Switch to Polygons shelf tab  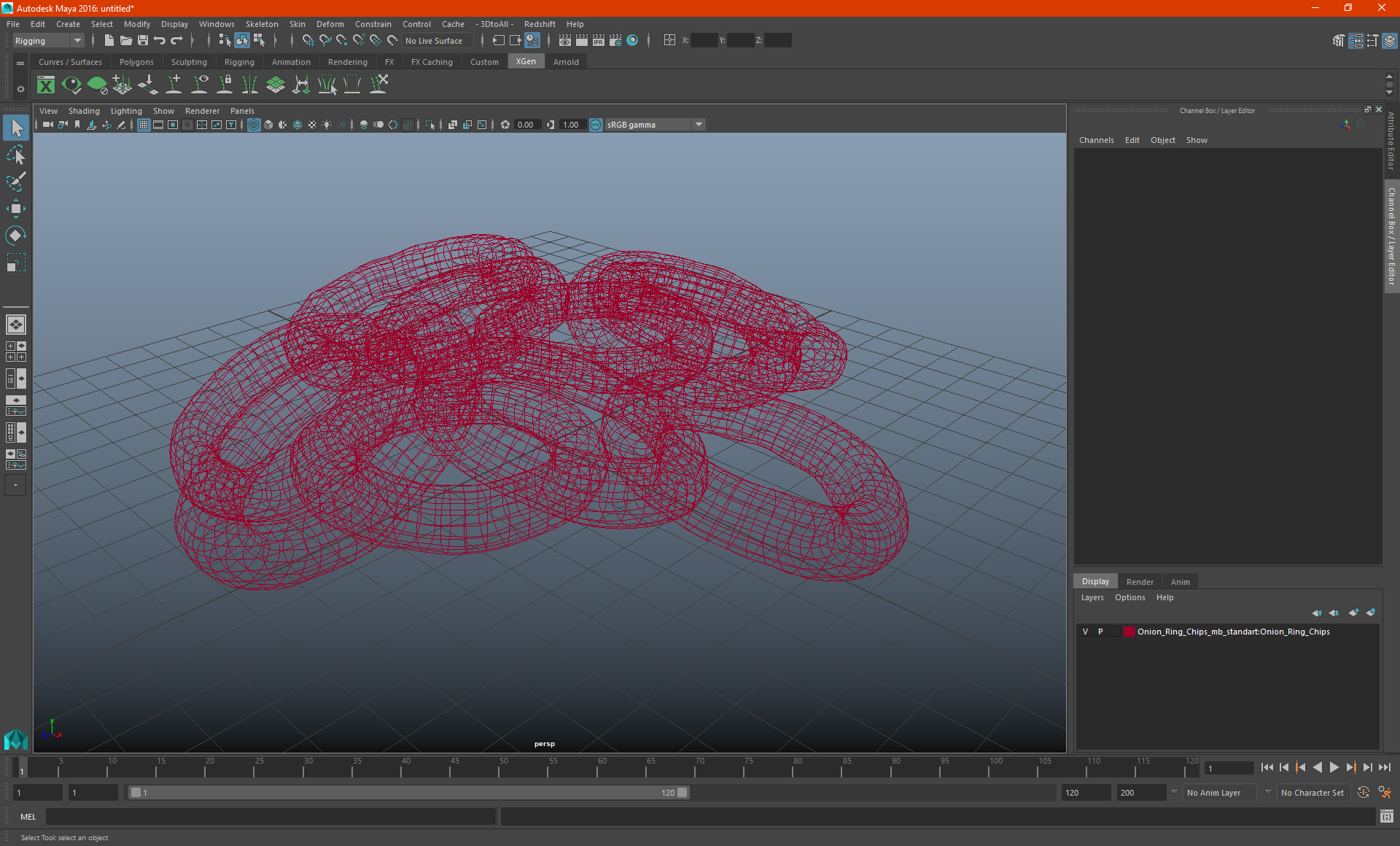(136, 62)
